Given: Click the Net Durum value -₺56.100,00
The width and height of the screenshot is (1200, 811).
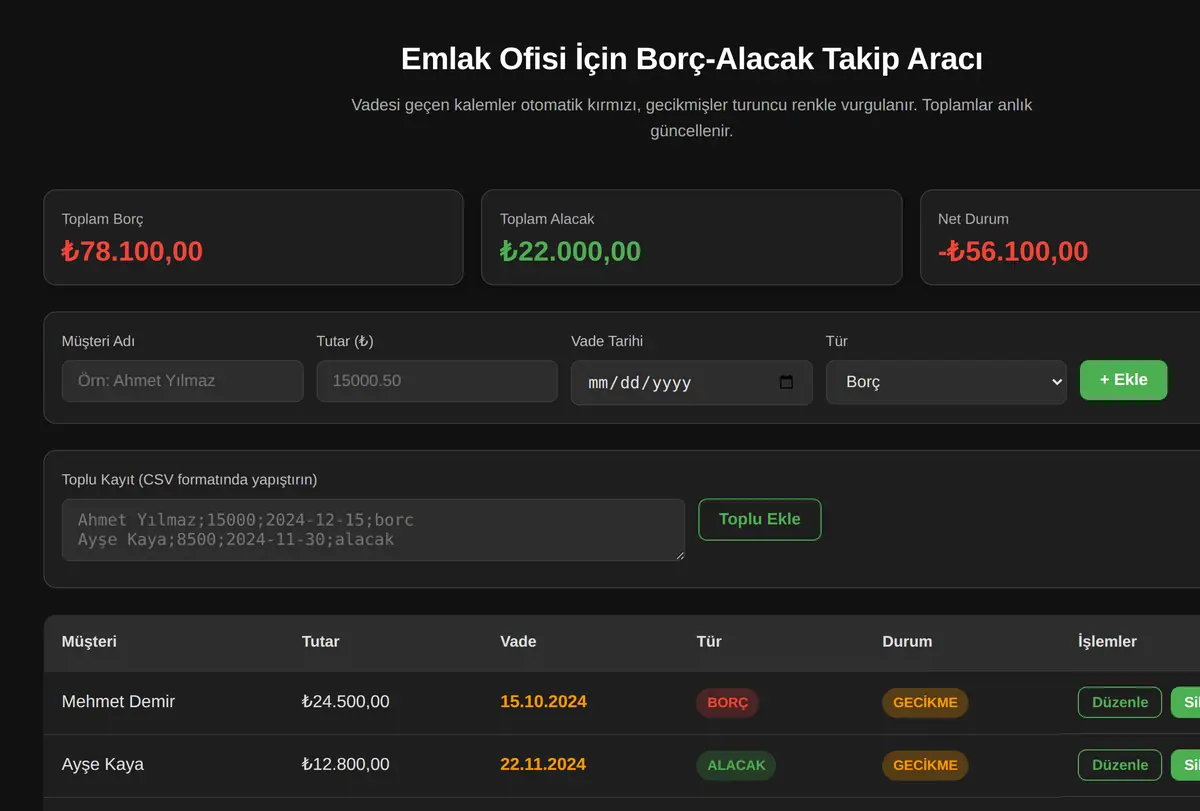Looking at the screenshot, I should point(1013,251).
